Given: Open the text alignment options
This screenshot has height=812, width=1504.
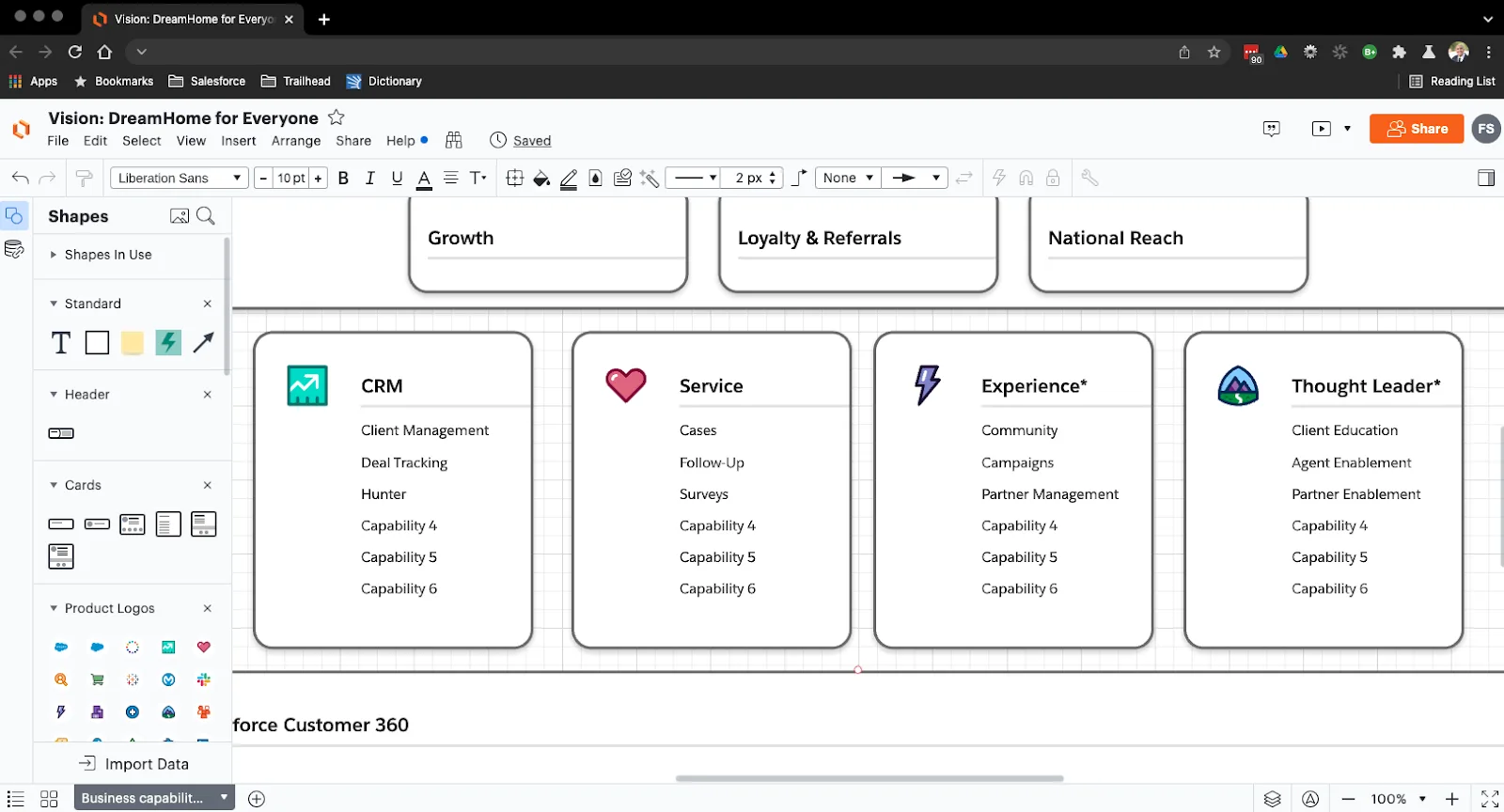Looking at the screenshot, I should pyautogui.click(x=451, y=178).
